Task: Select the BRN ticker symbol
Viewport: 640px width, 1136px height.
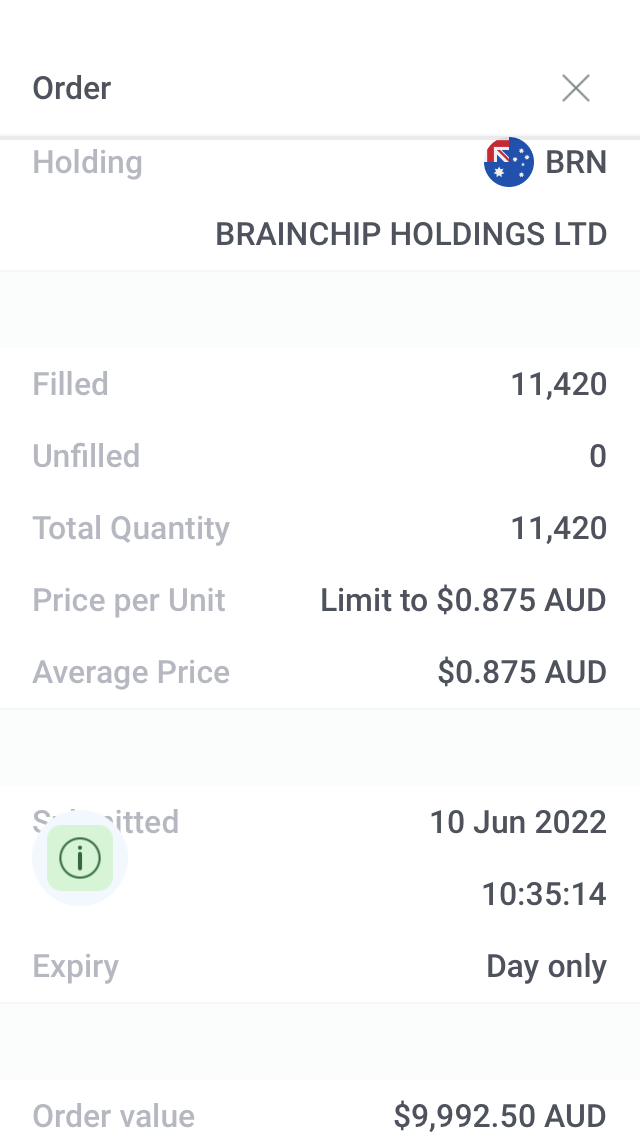Action: click(x=576, y=162)
